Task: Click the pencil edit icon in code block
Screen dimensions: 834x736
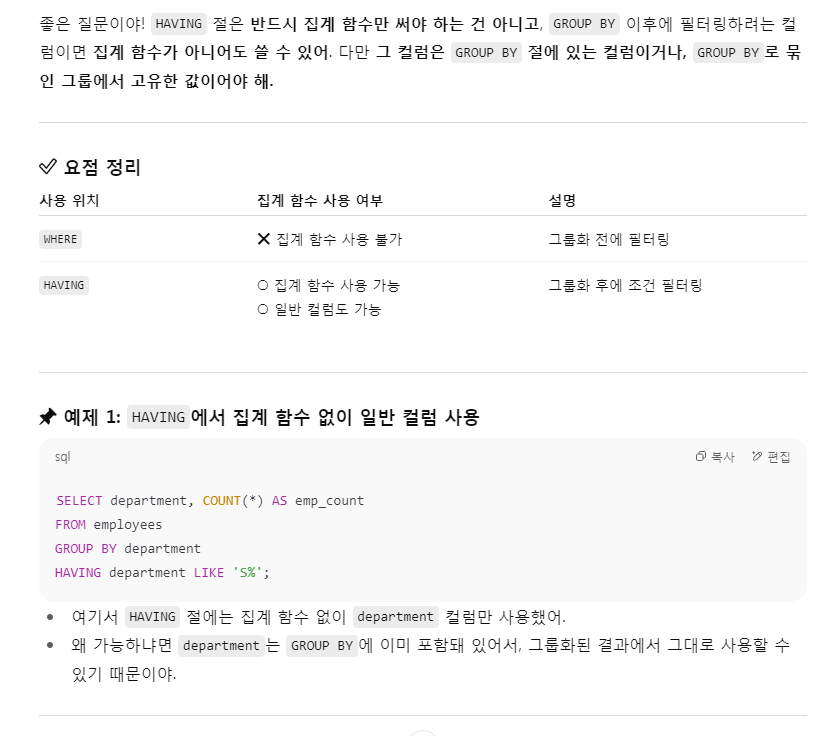Action: coord(756,456)
